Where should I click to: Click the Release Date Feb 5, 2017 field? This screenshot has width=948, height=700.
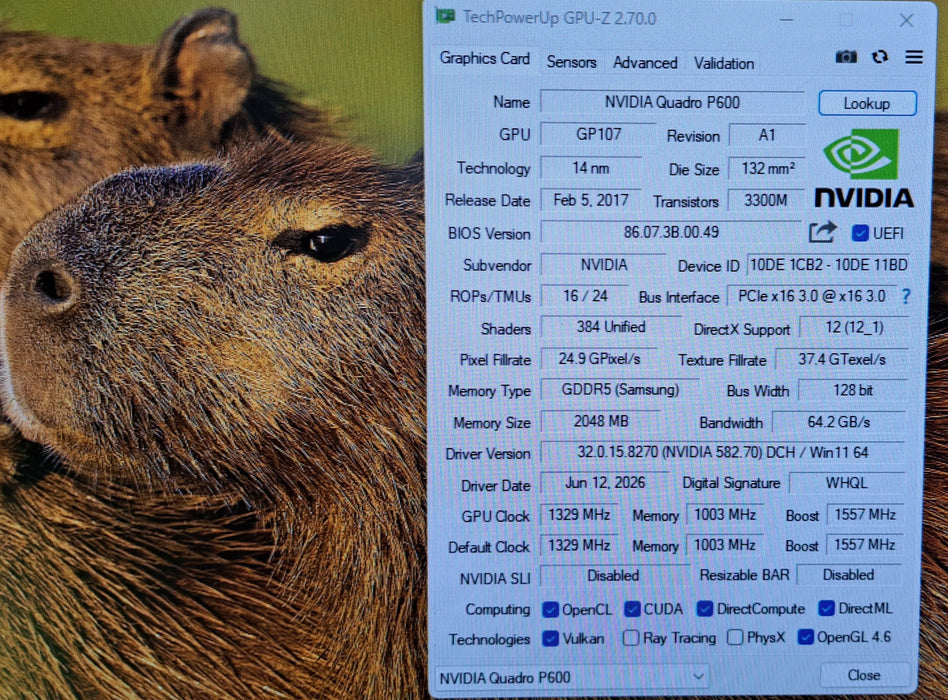[x=591, y=200]
